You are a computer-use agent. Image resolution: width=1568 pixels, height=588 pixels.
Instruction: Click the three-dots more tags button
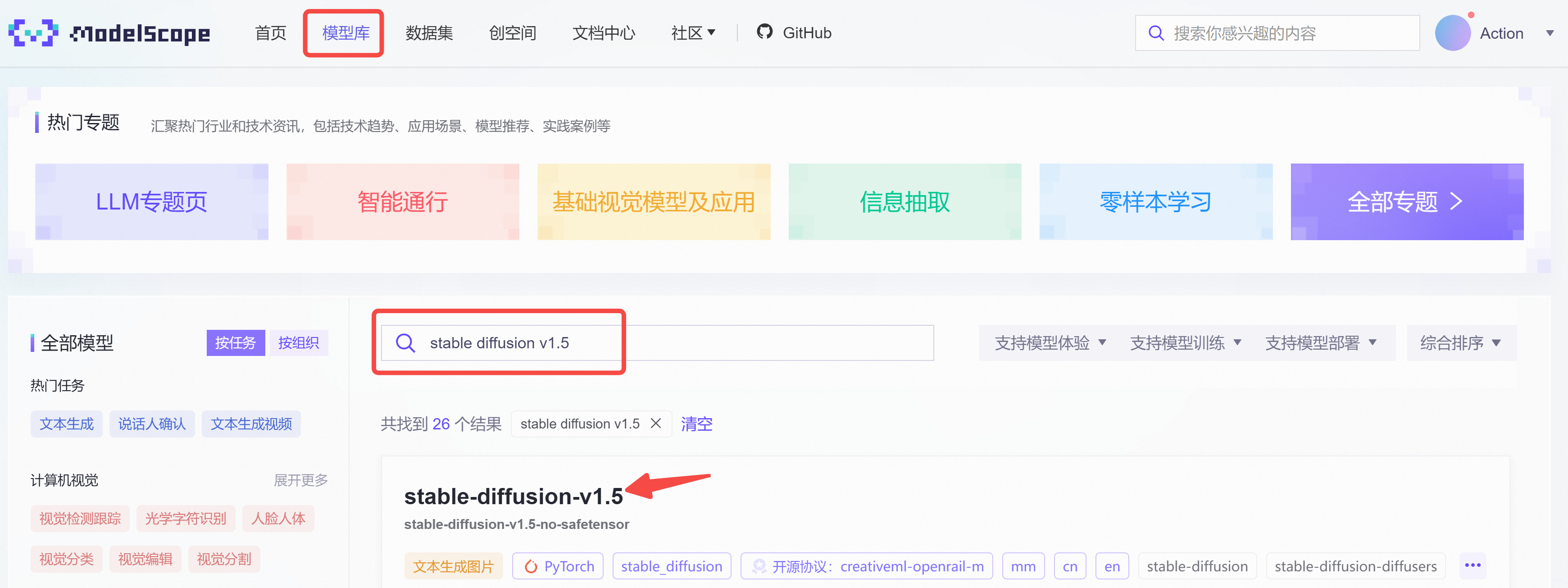(1473, 565)
